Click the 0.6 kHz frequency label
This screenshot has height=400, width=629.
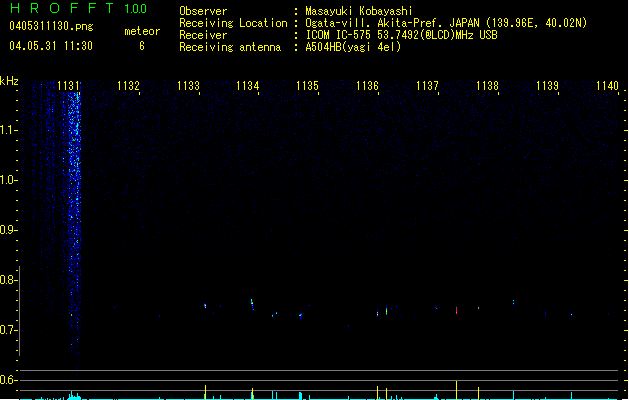[x=8, y=380]
